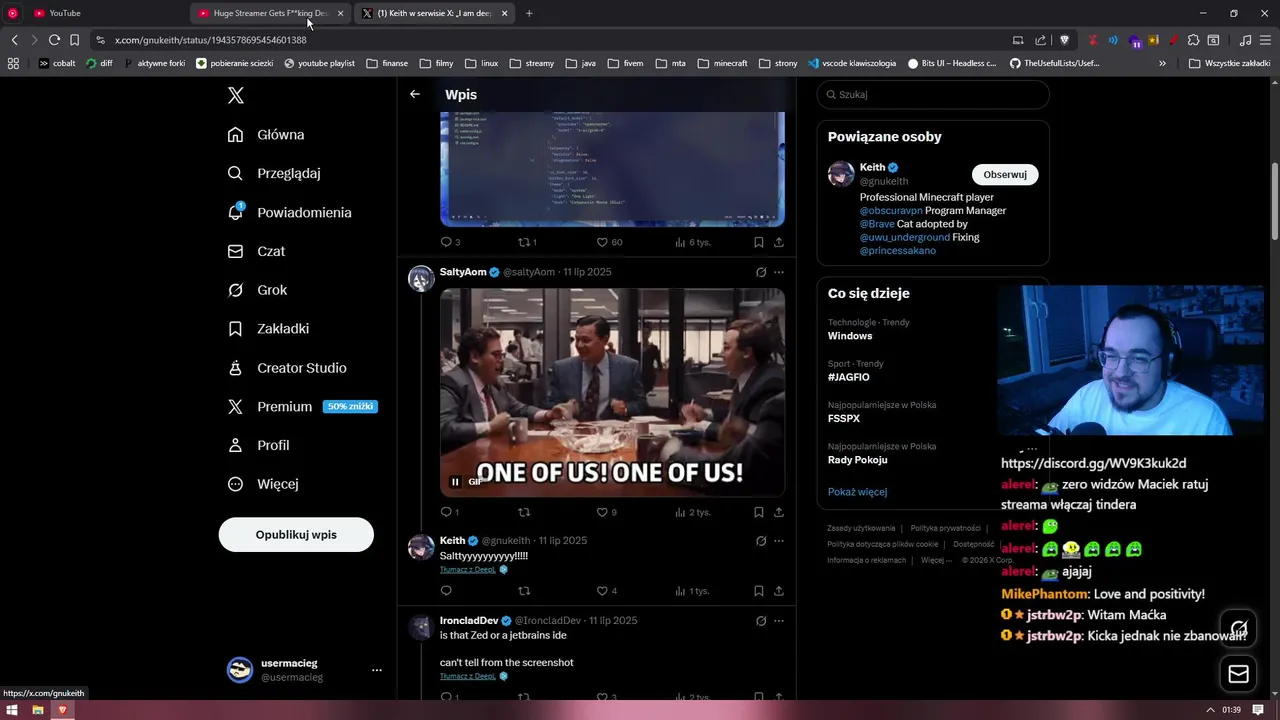
Task: Open the youtube playlist bookmark
Action: (x=319, y=63)
